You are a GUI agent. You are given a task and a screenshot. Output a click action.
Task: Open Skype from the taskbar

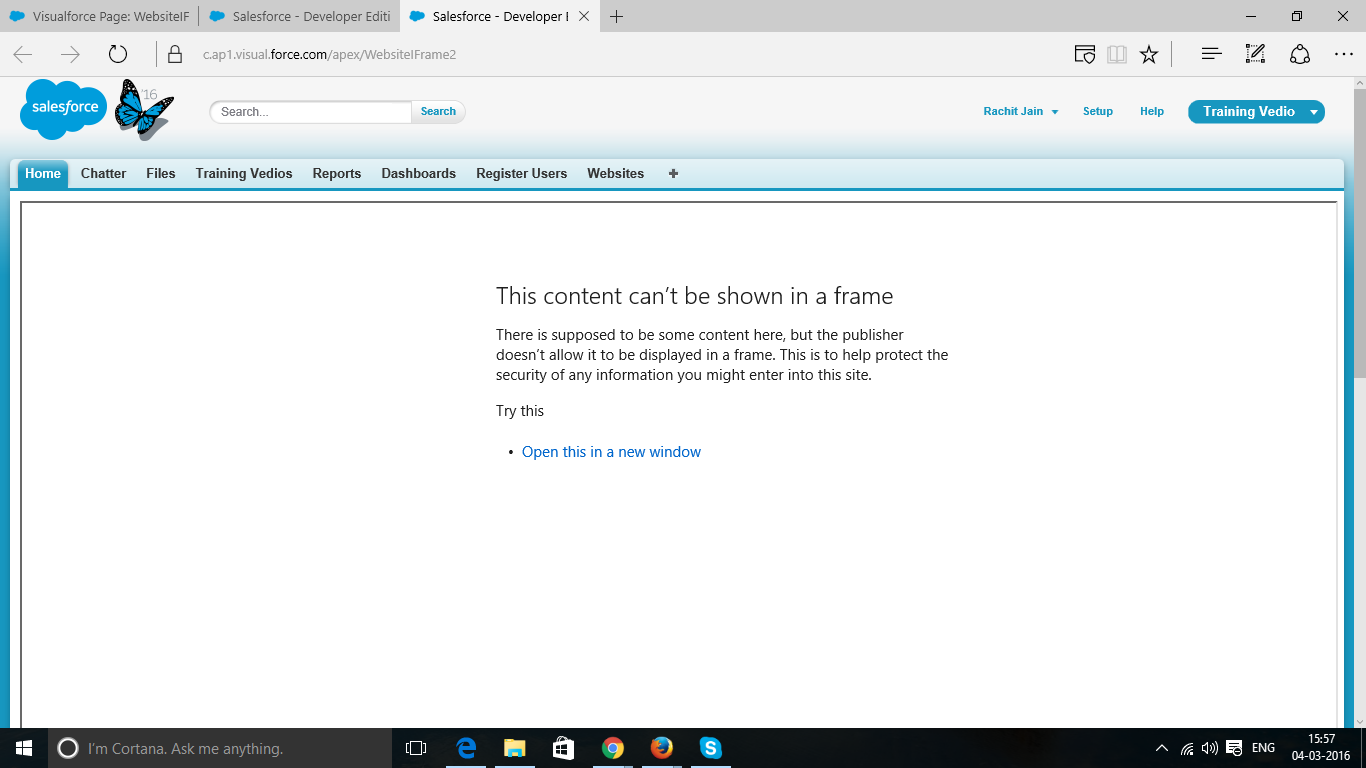tap(710, 748)
